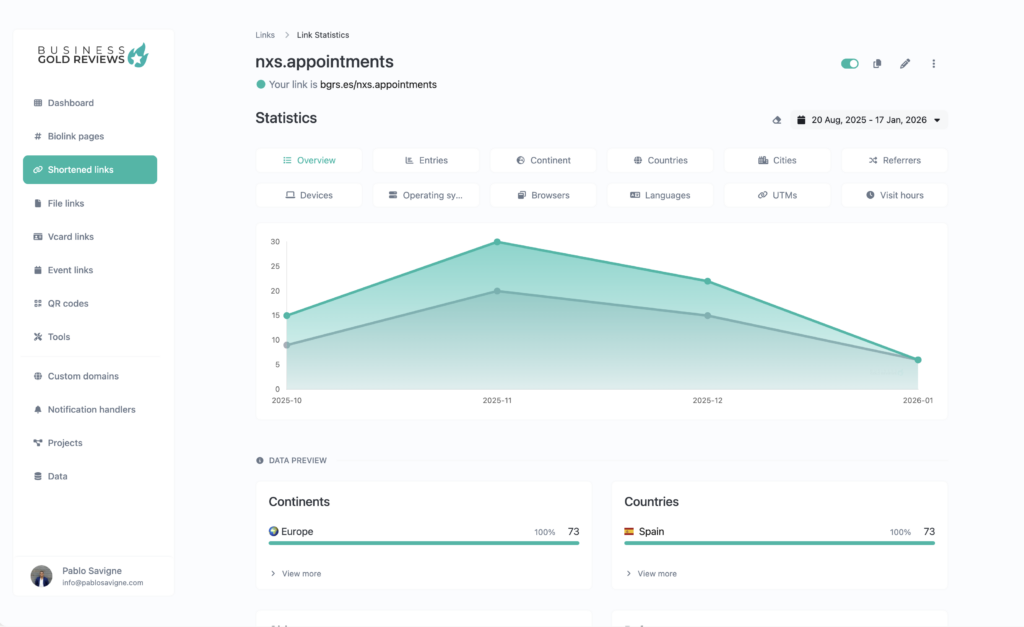Click the Europe progress bar
Image resolution: width=1024 pixels, height=627 pixels.
(x=424, y=543)
